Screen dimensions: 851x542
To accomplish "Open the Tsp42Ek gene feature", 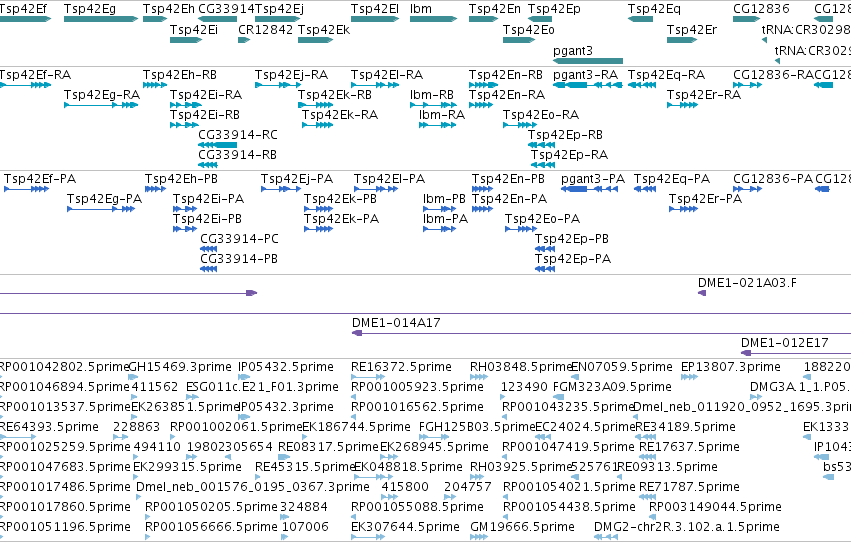I will 315,40.
